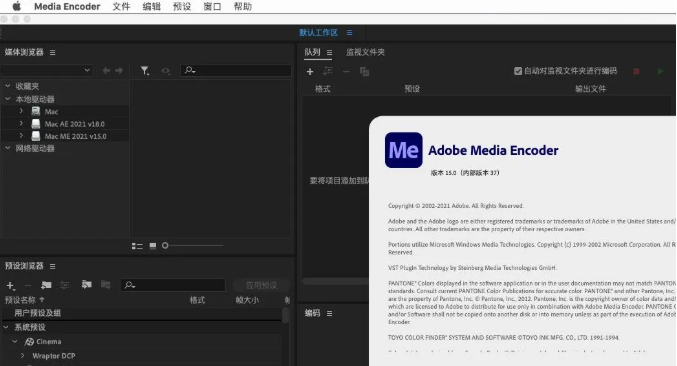Collapse the 收藏夹 tree group
This screenshot has width=677, height=366.
coord(7,86)
